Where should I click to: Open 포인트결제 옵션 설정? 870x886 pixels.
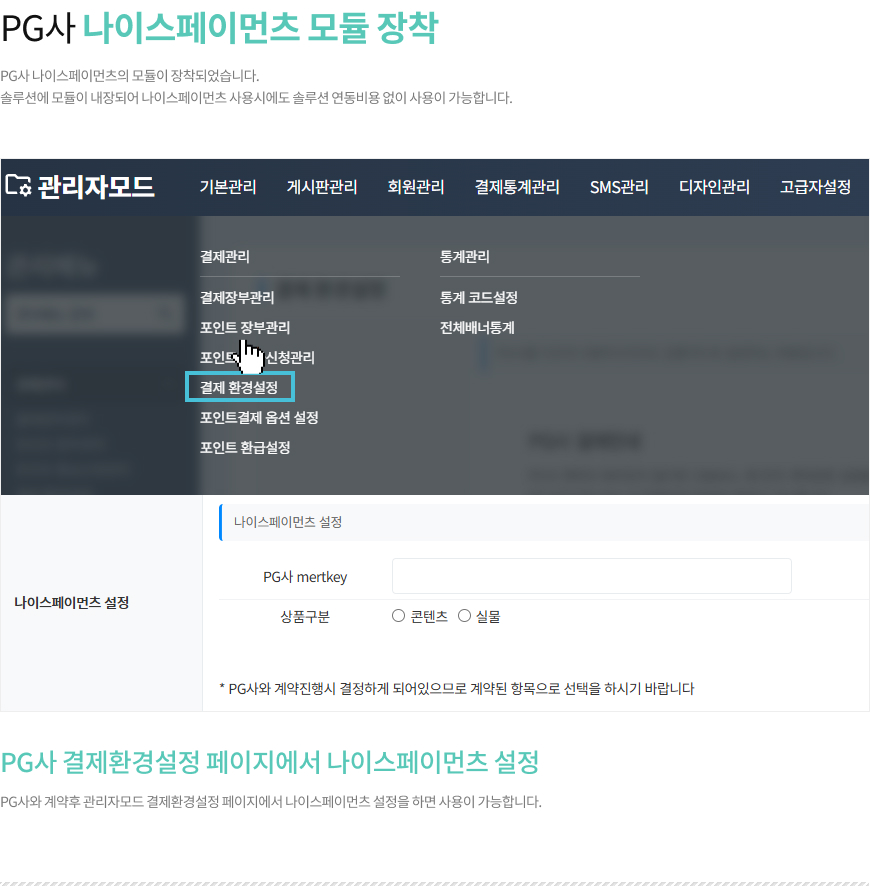pyautogui.click(x=259, y=417)
